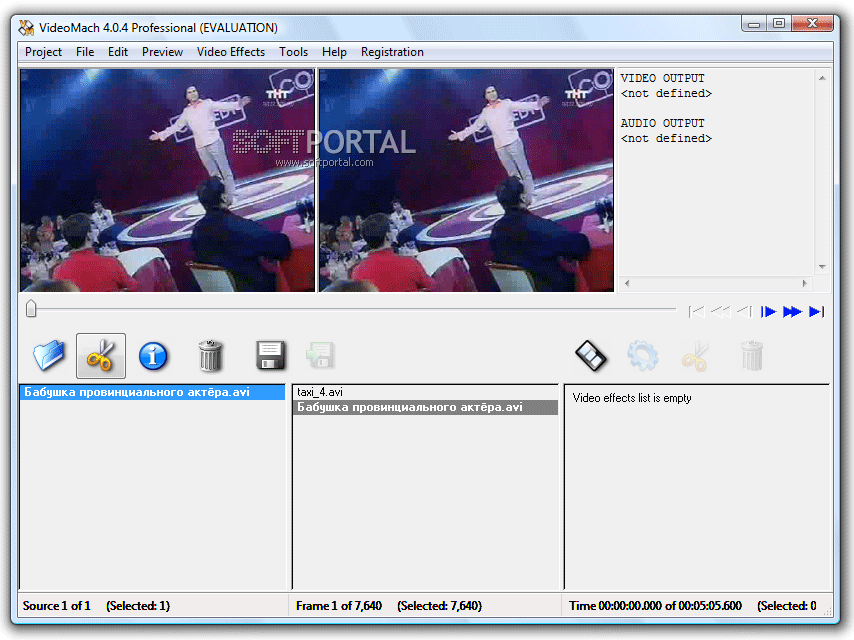Open the Video Effects menu
854x640 pixels.
[230, 52]
